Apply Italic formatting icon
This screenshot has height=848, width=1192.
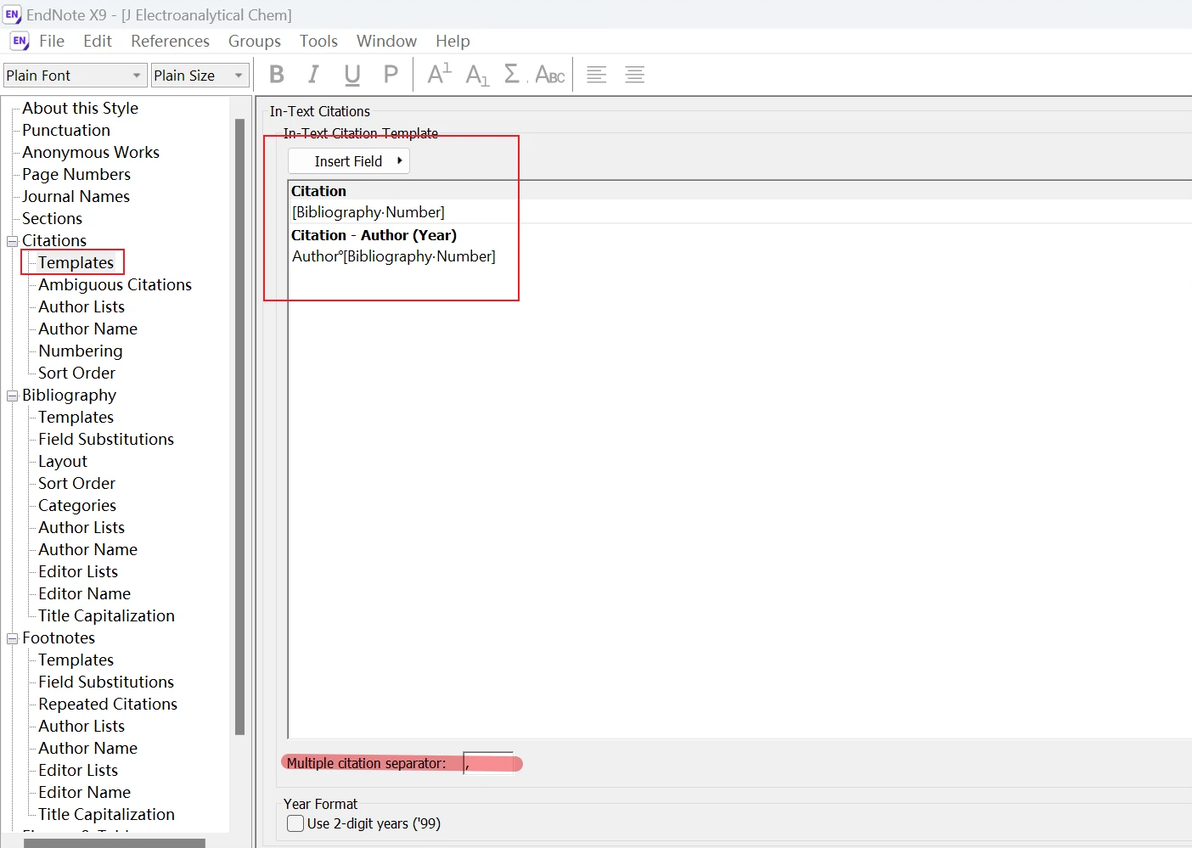coord(313,75)
